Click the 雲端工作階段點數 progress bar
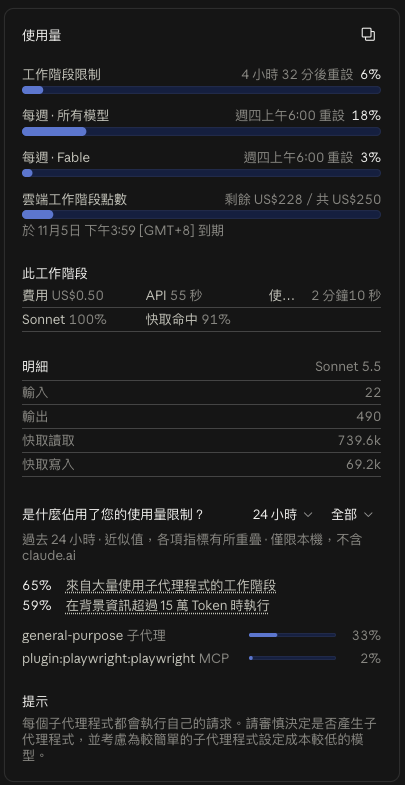 click(201, 215)
